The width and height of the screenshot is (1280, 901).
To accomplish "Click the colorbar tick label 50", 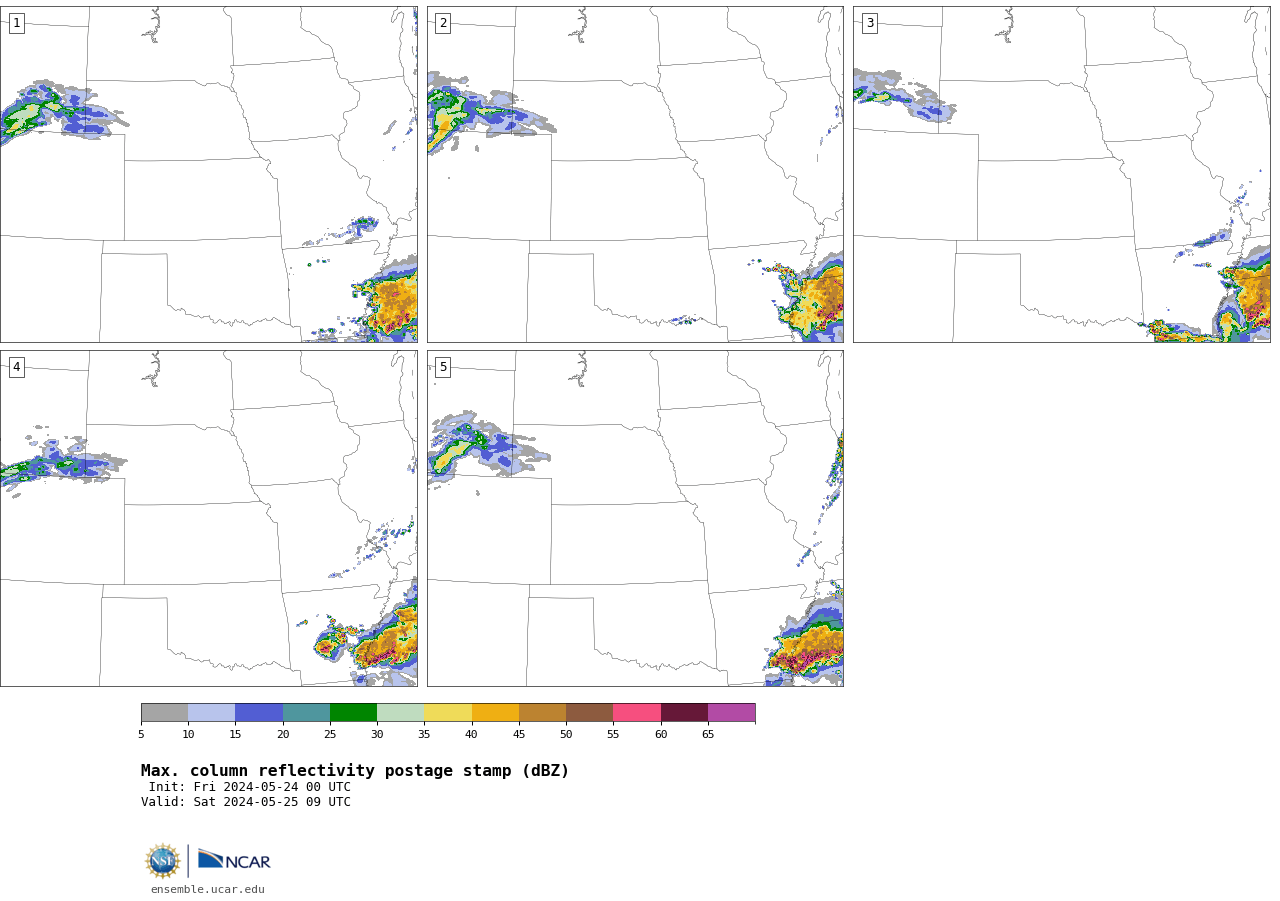I will point(566,735).
